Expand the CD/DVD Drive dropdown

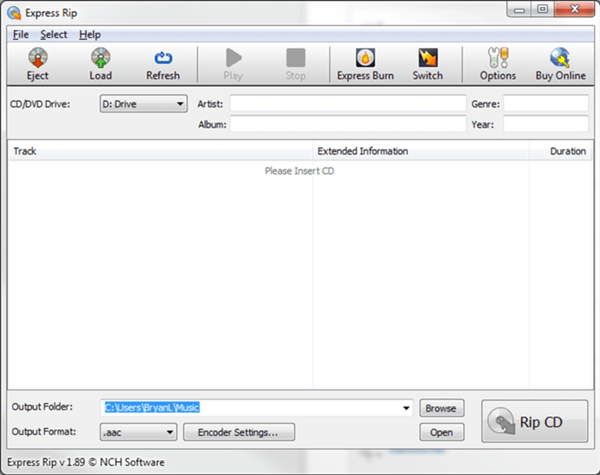[143, 104]
